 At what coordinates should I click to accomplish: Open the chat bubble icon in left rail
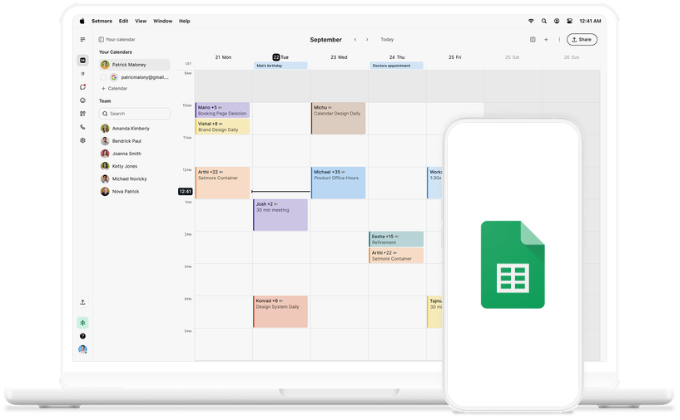pos(83,100)
